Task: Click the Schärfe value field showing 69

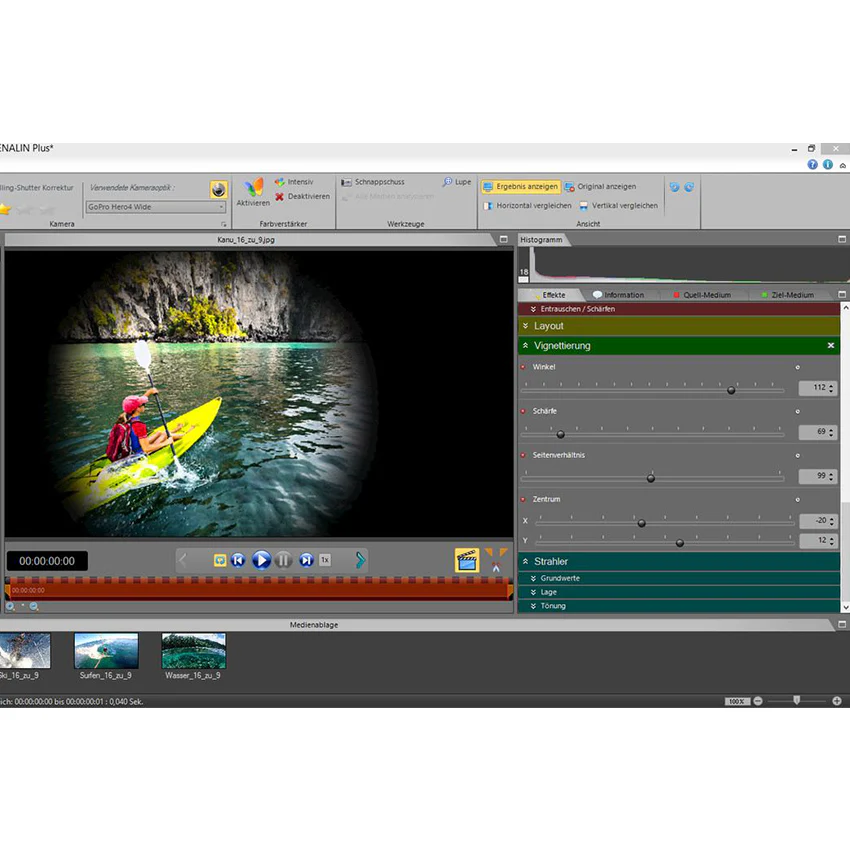Action: tap(817, 432)
